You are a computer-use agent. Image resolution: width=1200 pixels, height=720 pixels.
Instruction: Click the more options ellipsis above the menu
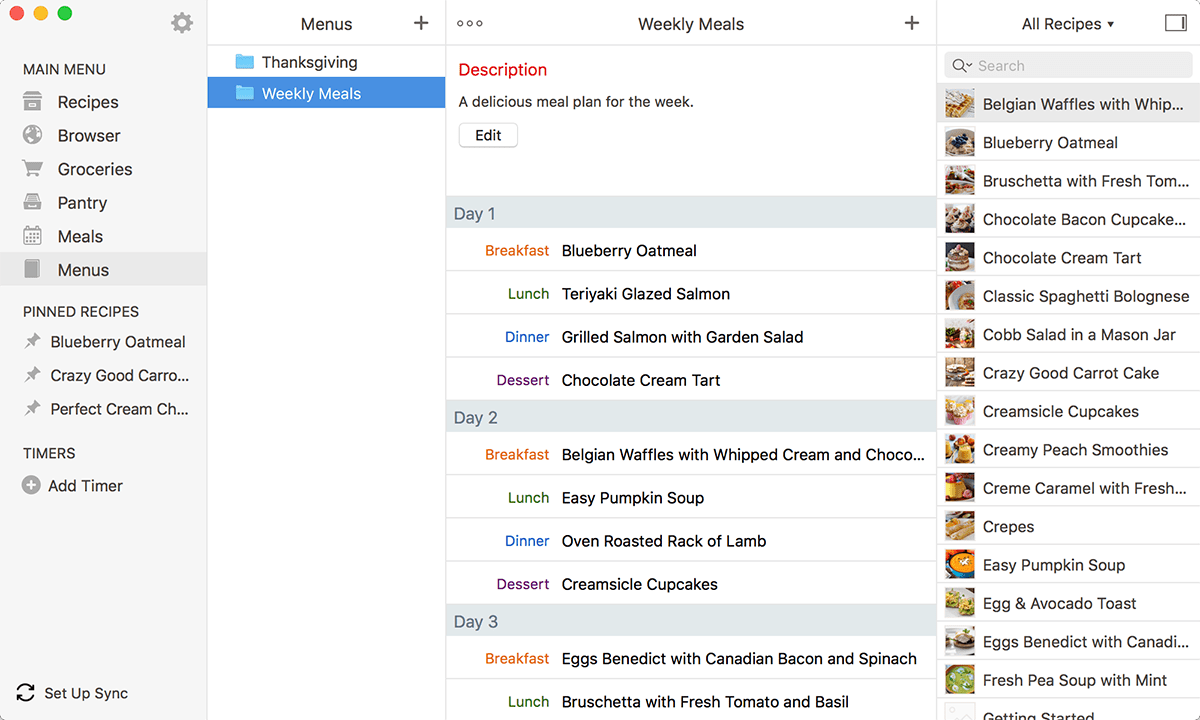click(469, 22)
